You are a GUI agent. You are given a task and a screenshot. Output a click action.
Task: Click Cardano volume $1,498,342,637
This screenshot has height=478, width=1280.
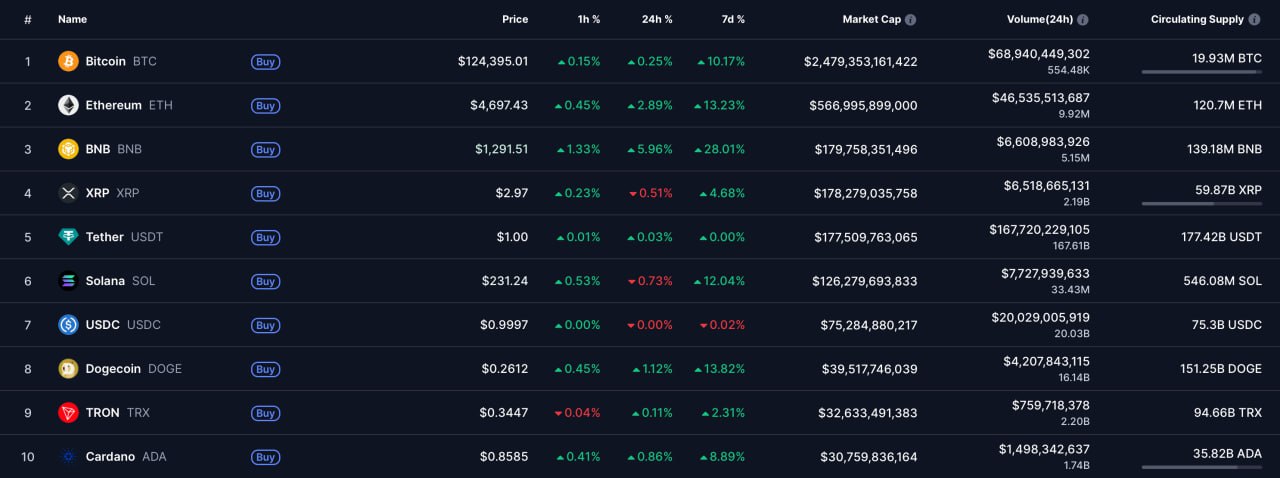click(x=1044, y=449)
